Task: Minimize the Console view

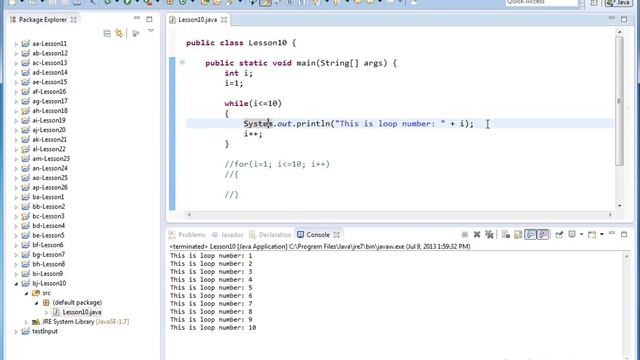Action: [611, 233]
